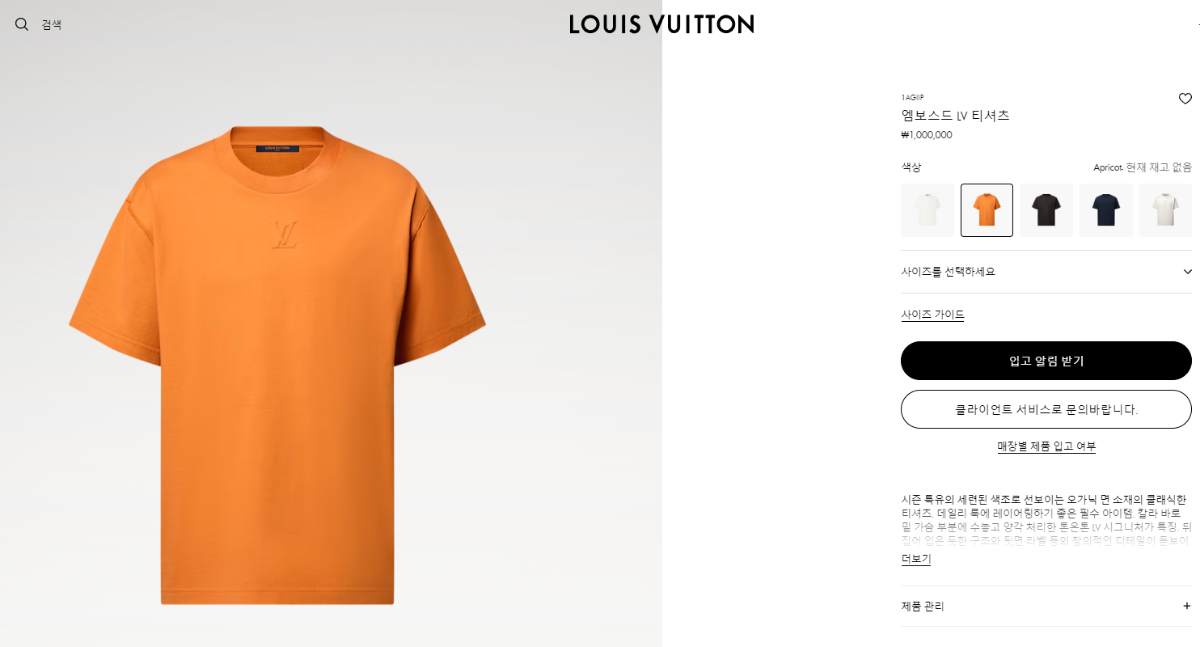Open 매장별 제품 입고 여부 link
The image size is (1200, 647).
(x=1046, y=446)
